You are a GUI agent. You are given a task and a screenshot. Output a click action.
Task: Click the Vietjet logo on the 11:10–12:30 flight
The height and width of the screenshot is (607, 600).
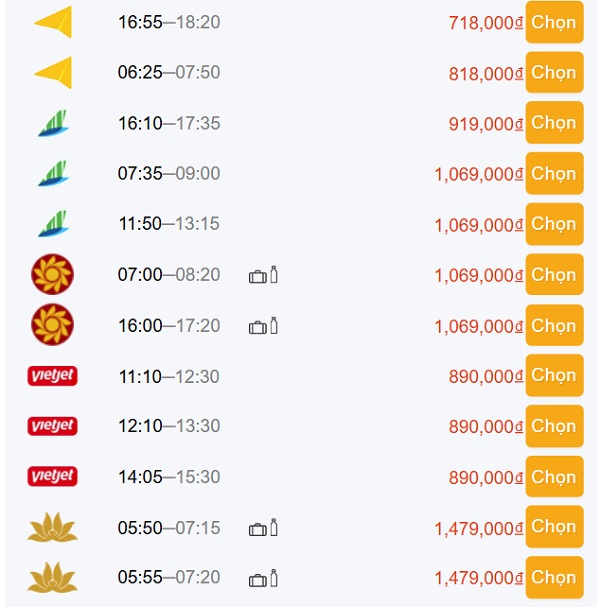click(52, 376)
